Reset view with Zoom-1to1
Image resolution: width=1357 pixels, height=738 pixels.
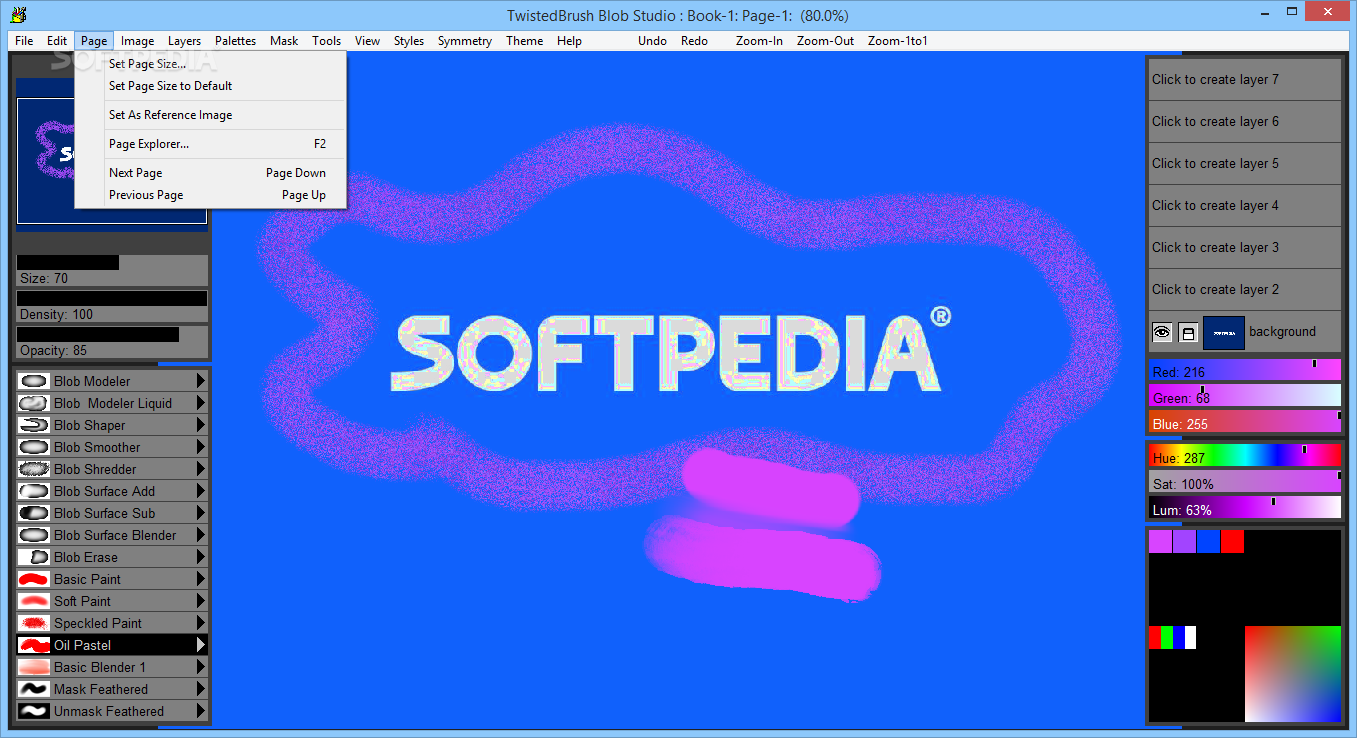coord(897,41)
